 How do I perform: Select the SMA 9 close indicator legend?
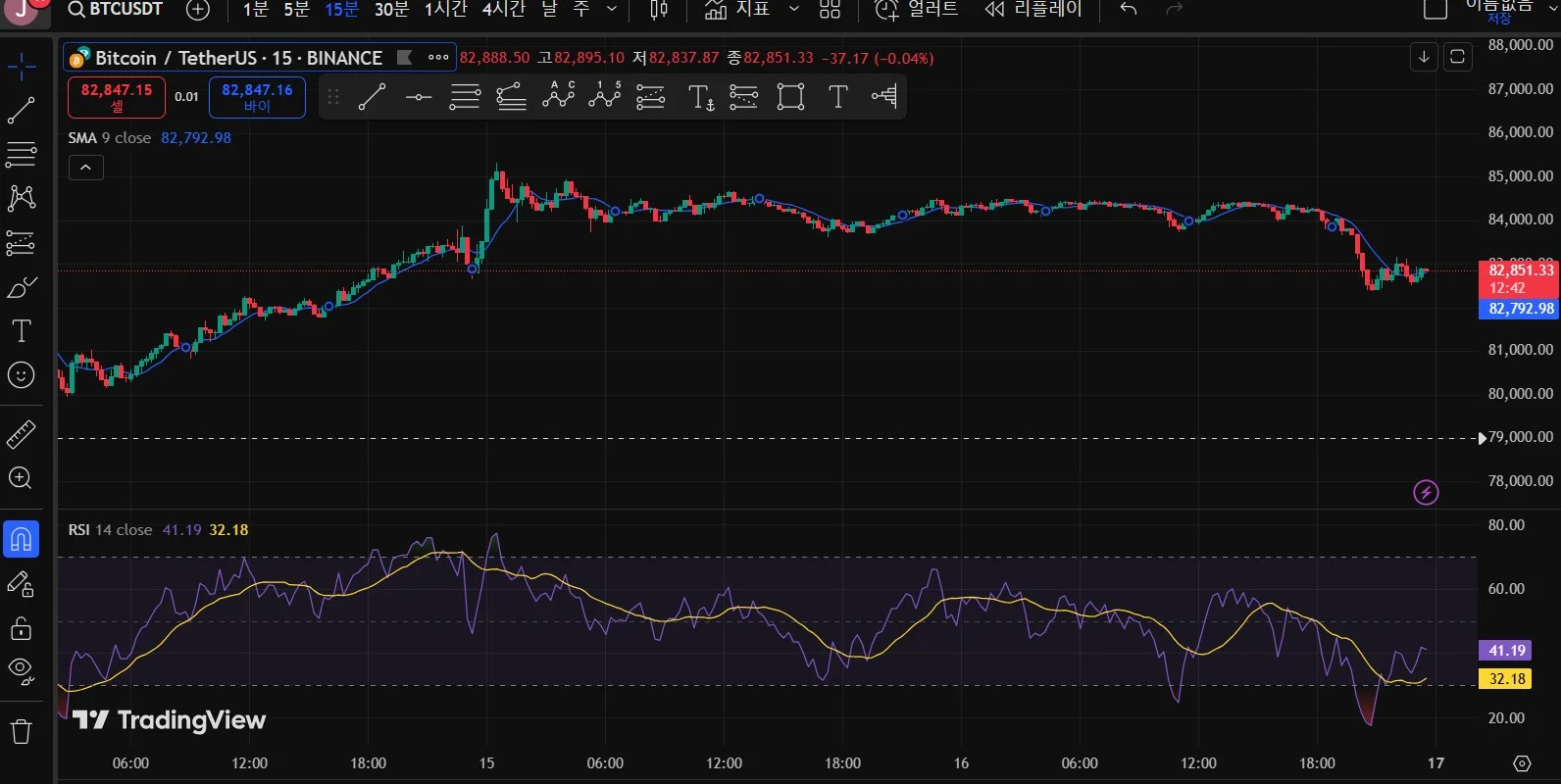tap(109, 138)
